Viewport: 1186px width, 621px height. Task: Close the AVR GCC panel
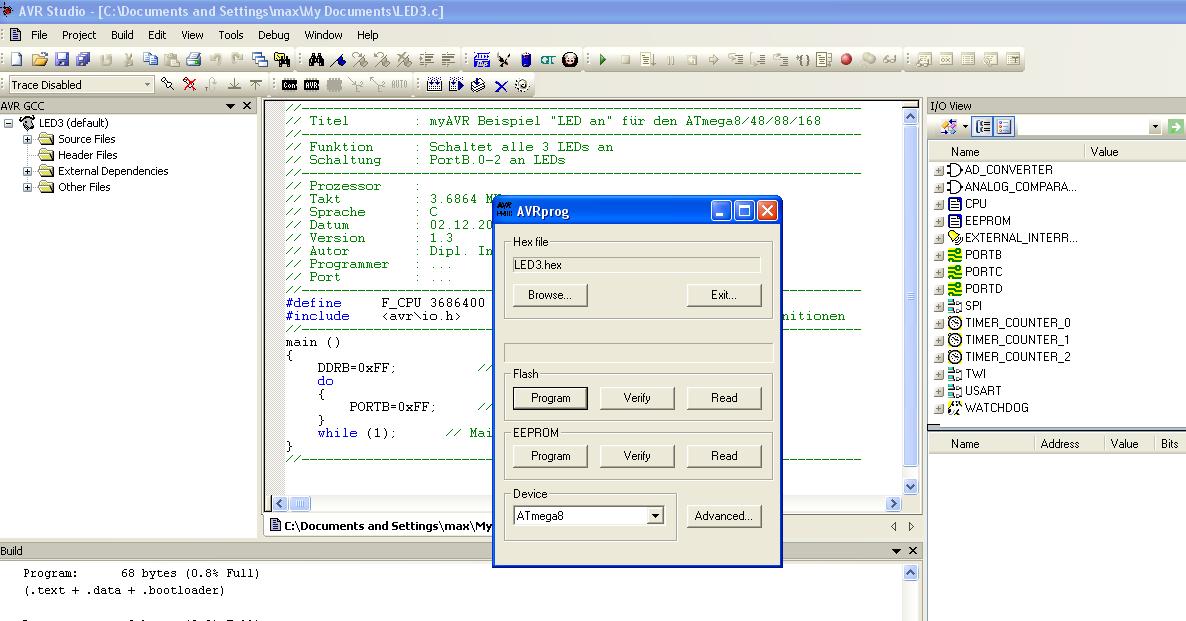click(247, 106)
